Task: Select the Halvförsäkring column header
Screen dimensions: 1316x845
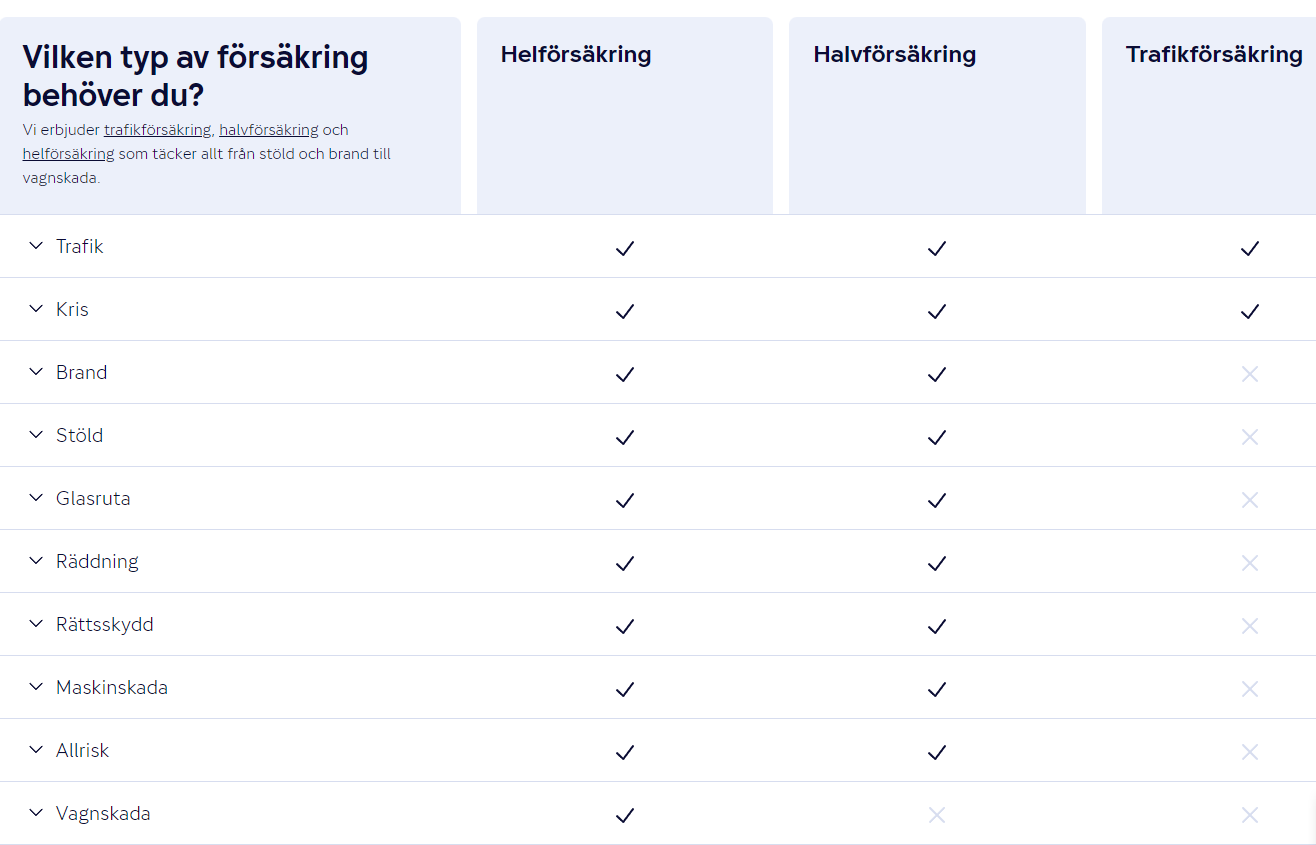Action: pos(895,54)
